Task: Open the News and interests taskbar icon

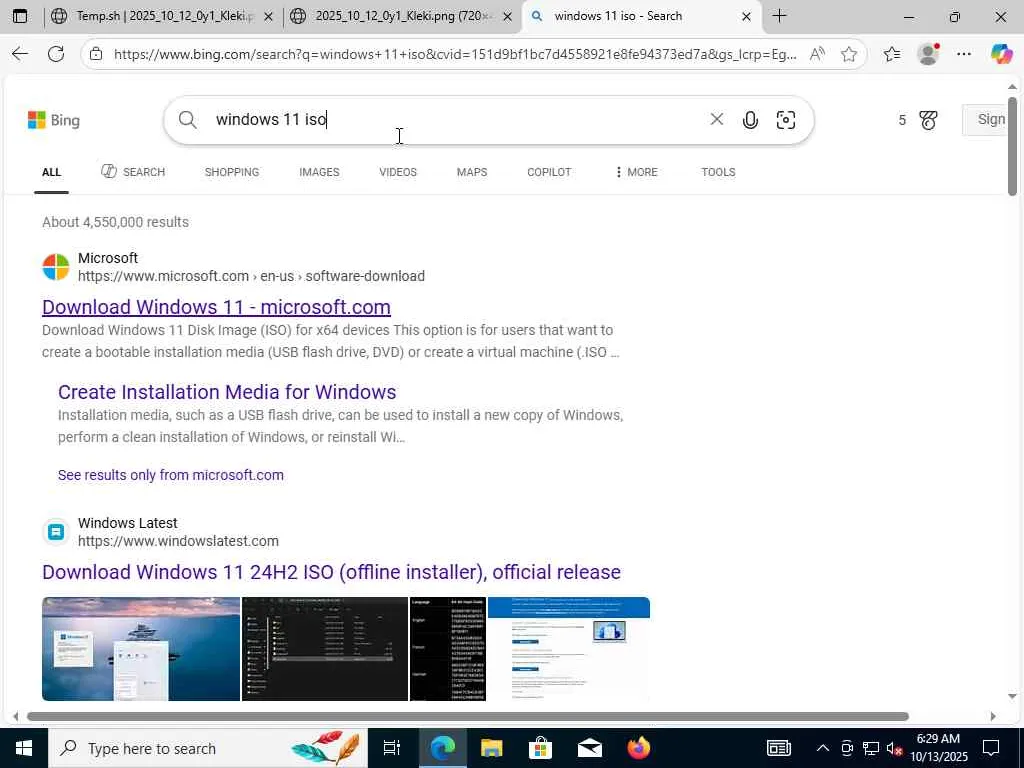Action: 778,748
